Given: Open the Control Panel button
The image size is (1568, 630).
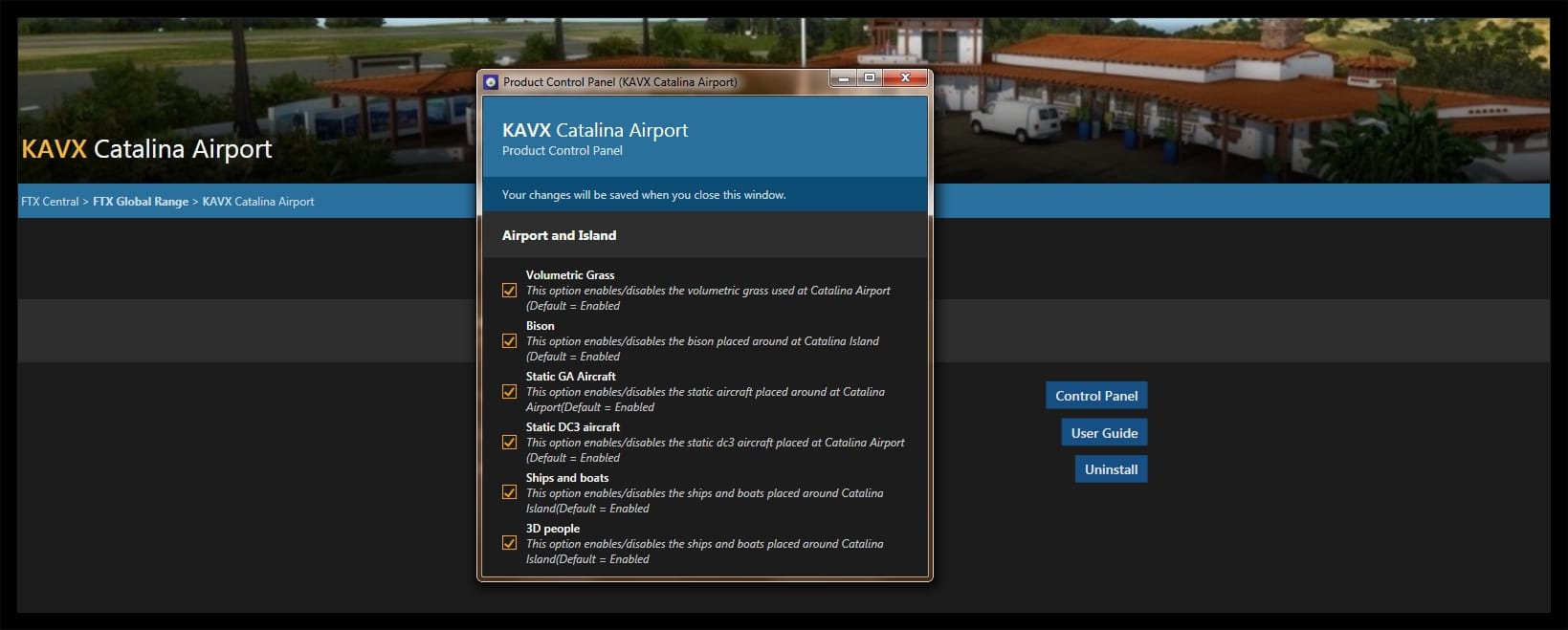Looking at the screenshot, I should (x=1096, y=396).
